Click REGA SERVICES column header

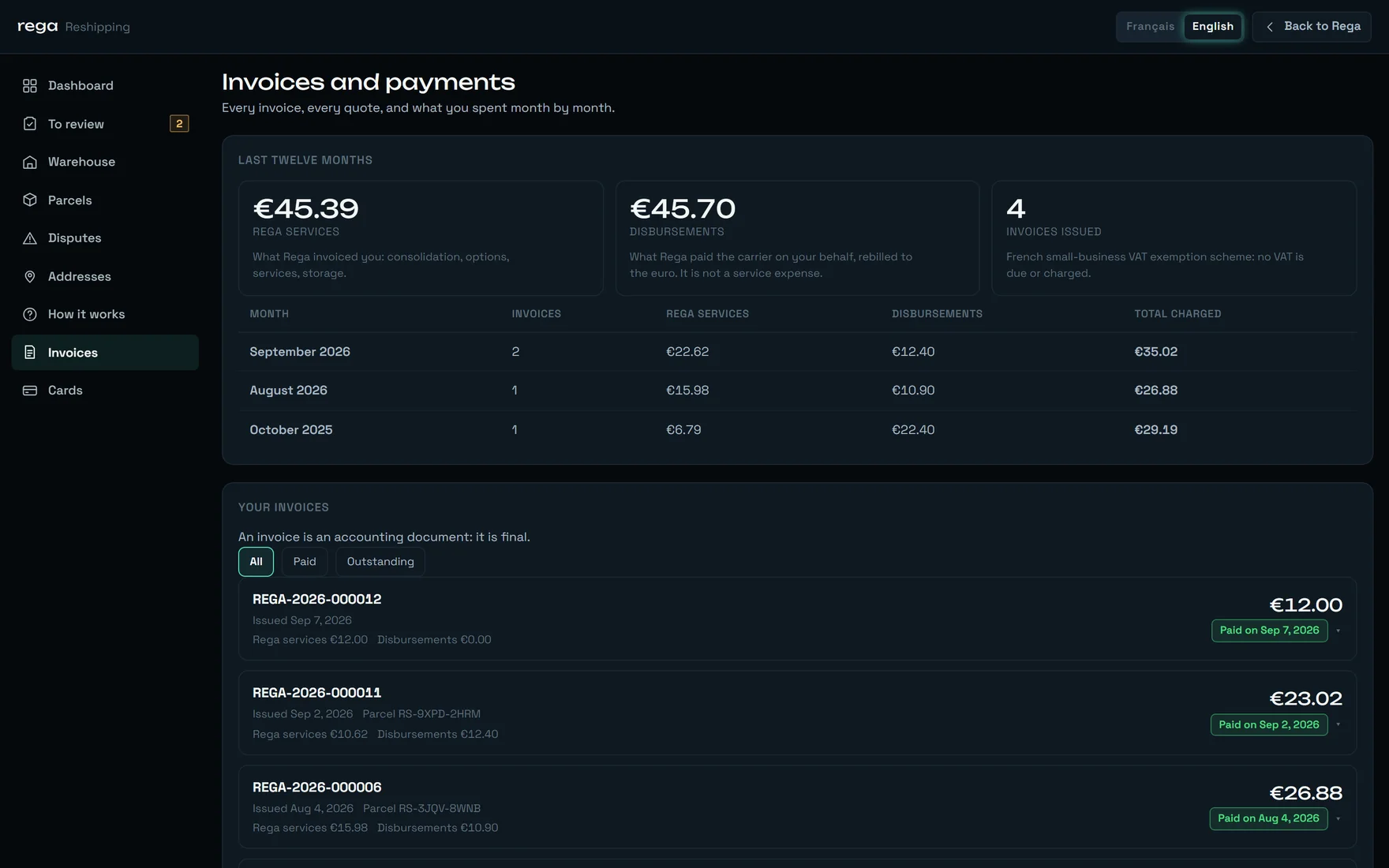coord(707,314)
